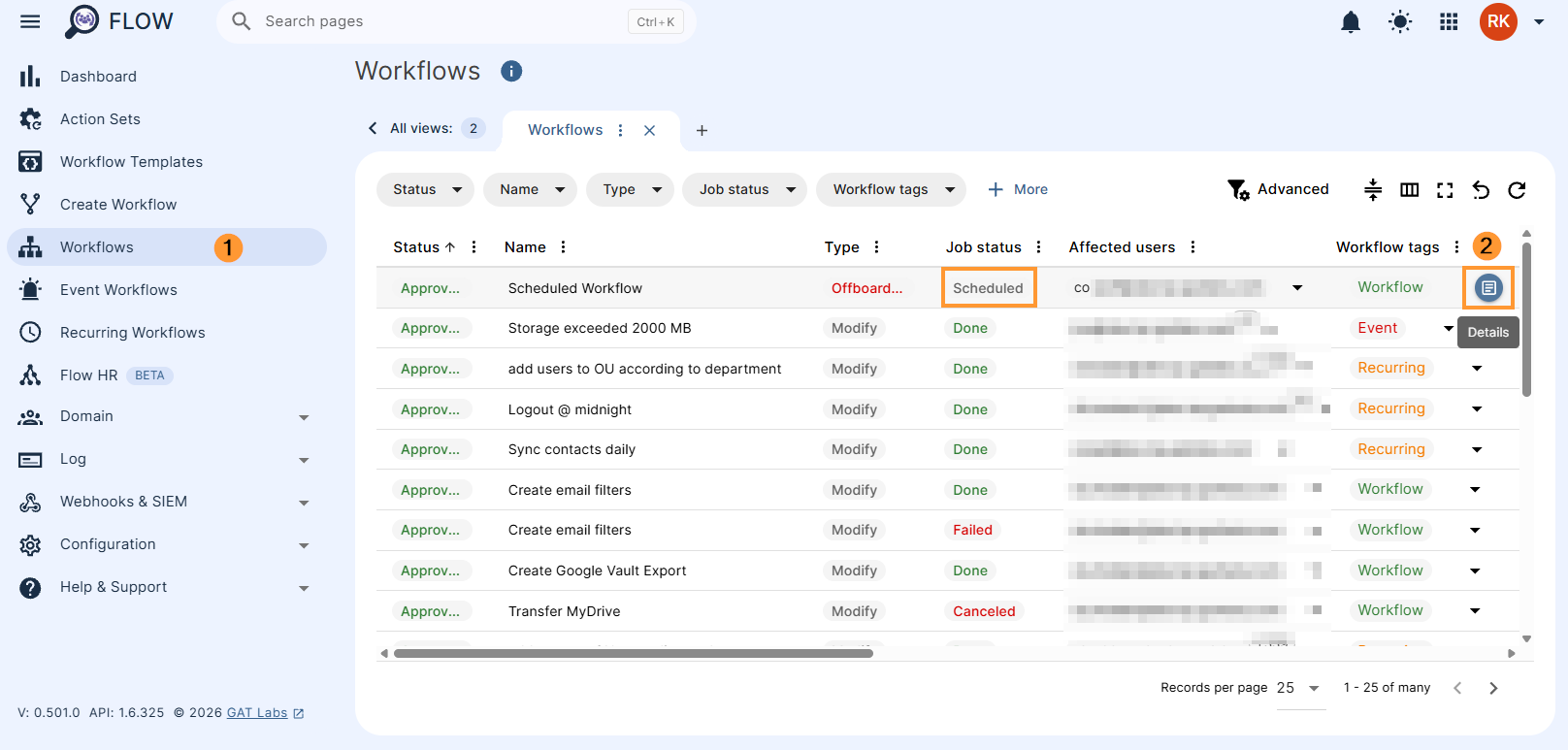The width and height of the screenshot is (1568, 750).
Task: Change row density setting
Action: pos(1372,189)
